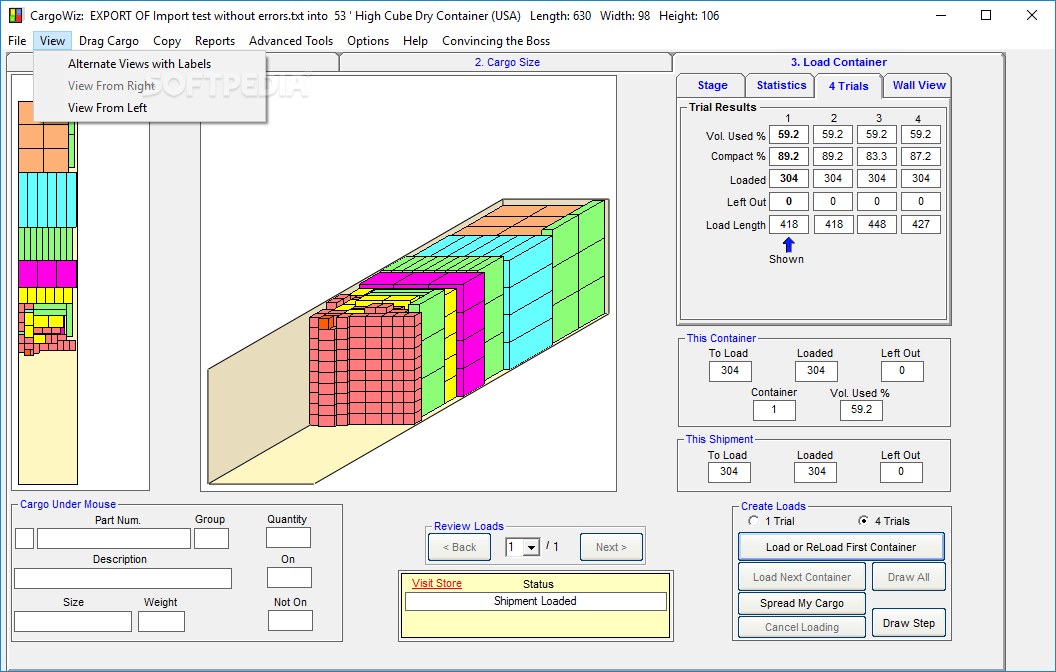Click the Draw All button

908,577
